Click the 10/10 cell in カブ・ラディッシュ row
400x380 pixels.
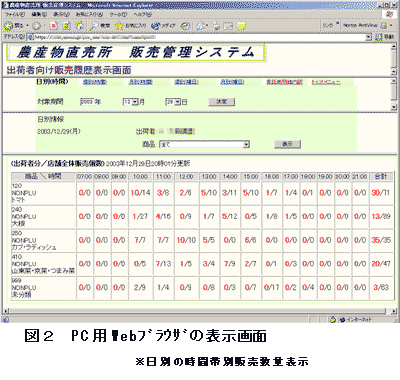(x=186, y=240)
